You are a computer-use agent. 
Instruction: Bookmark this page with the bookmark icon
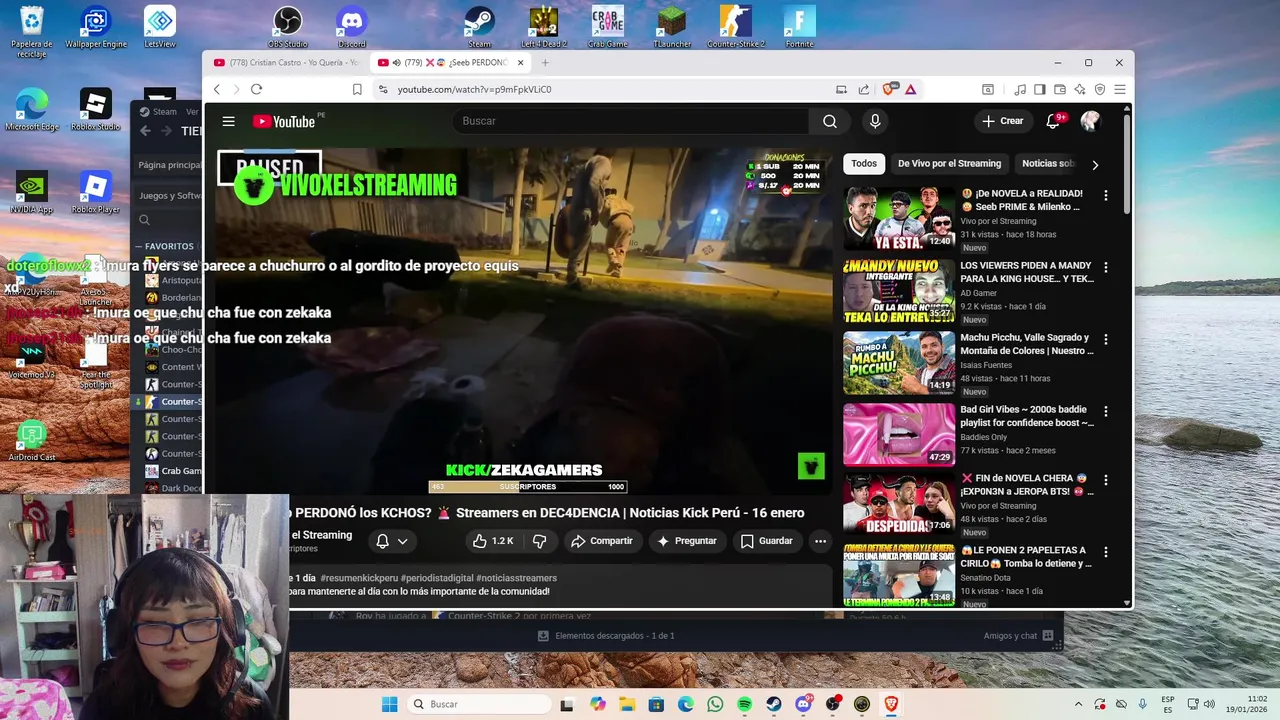[x=357, y=89]
